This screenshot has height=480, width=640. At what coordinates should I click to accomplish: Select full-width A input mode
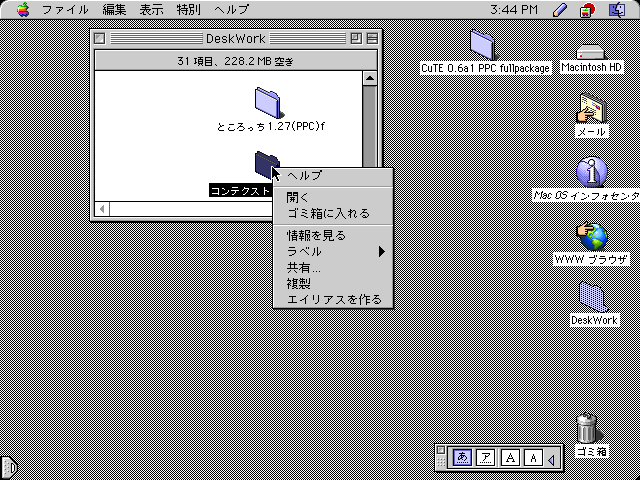[x=510, y=458]
